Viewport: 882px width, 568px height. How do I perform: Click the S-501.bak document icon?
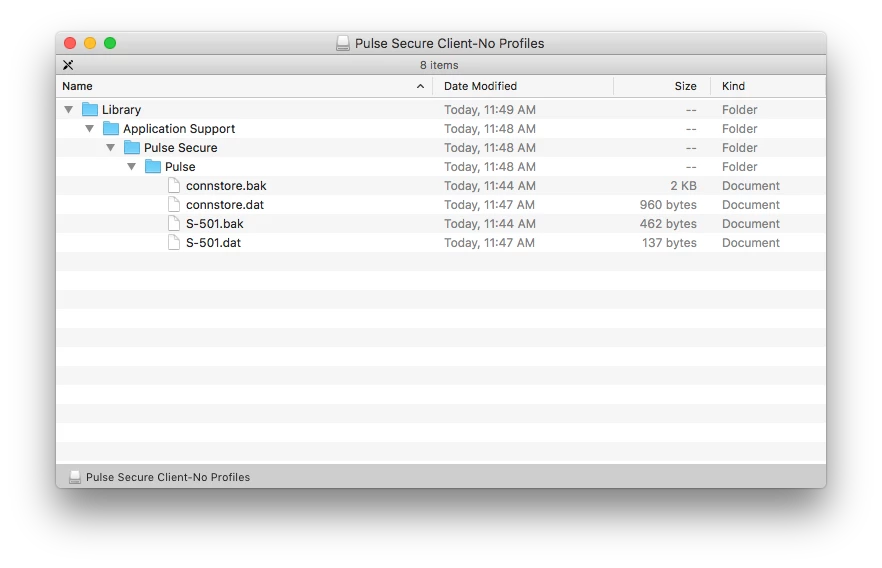(174, 223)
